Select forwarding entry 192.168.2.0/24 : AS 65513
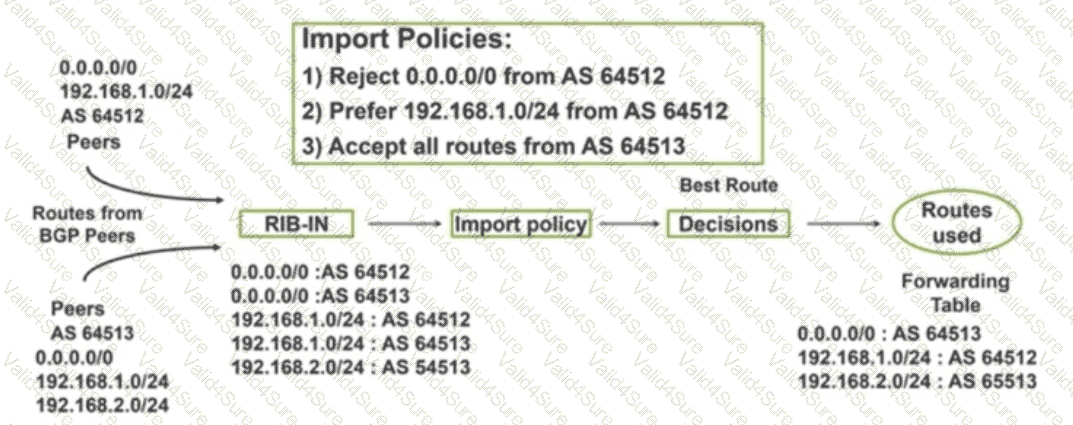The height and width of the screenshot is (425, 1073). pyautogui.click(x=918, y=382)
